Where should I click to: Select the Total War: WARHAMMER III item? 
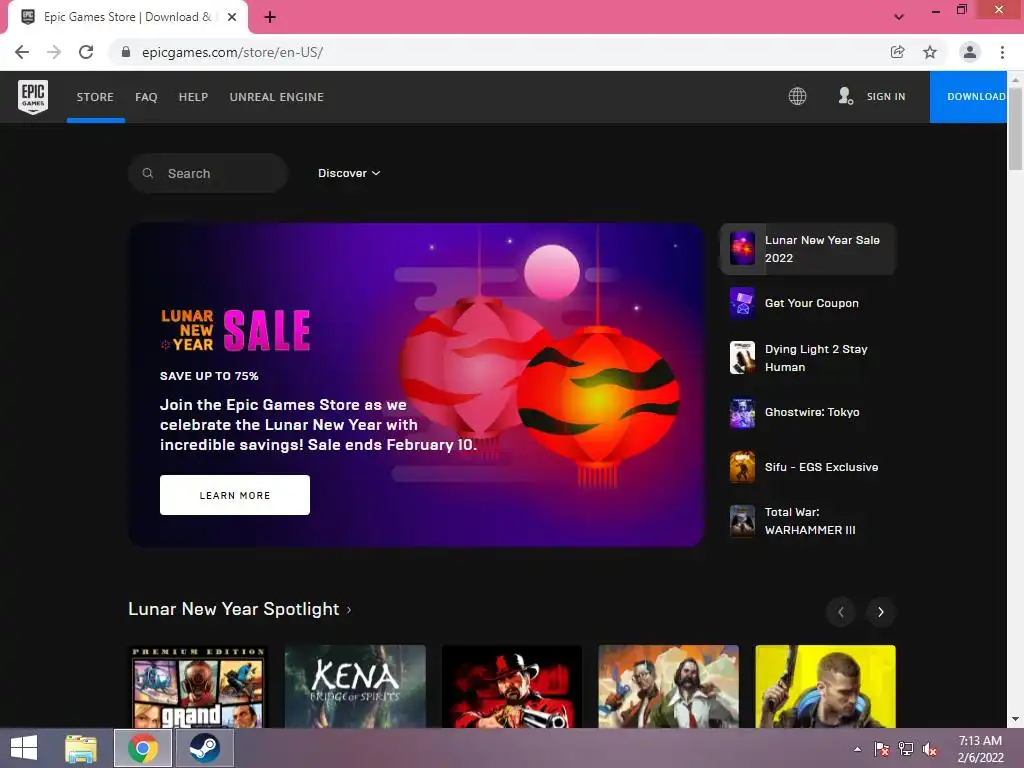pos(808,521)
